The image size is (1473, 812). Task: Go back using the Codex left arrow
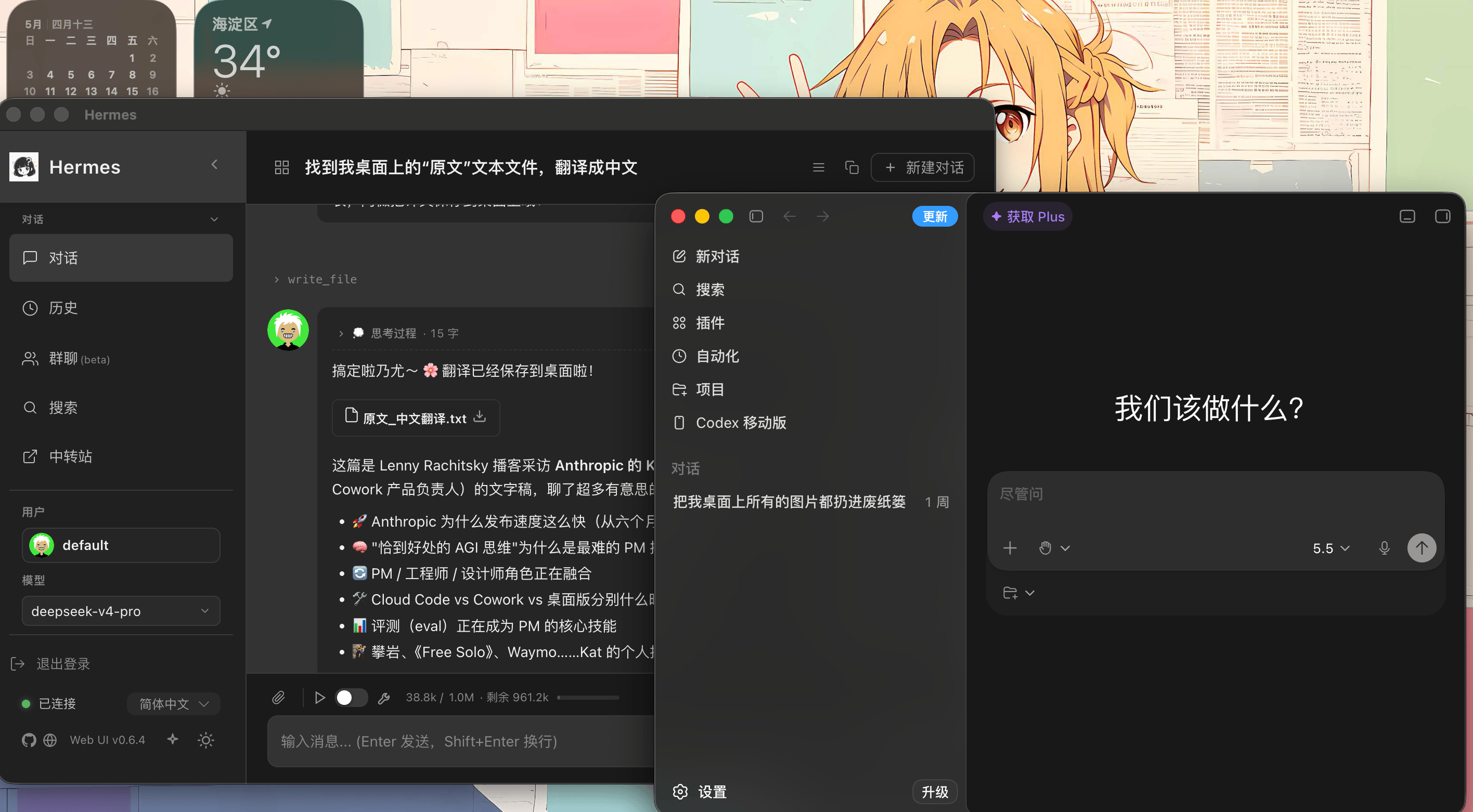point(789,217)
